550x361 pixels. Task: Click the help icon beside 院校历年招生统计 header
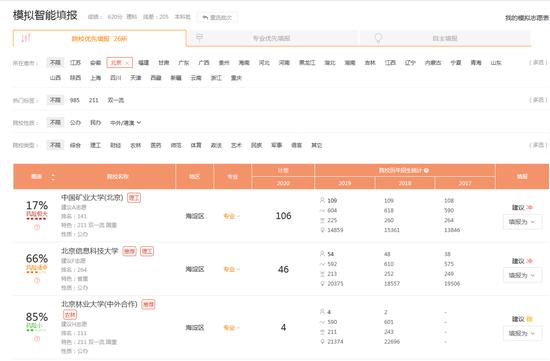tap(426, 171)
